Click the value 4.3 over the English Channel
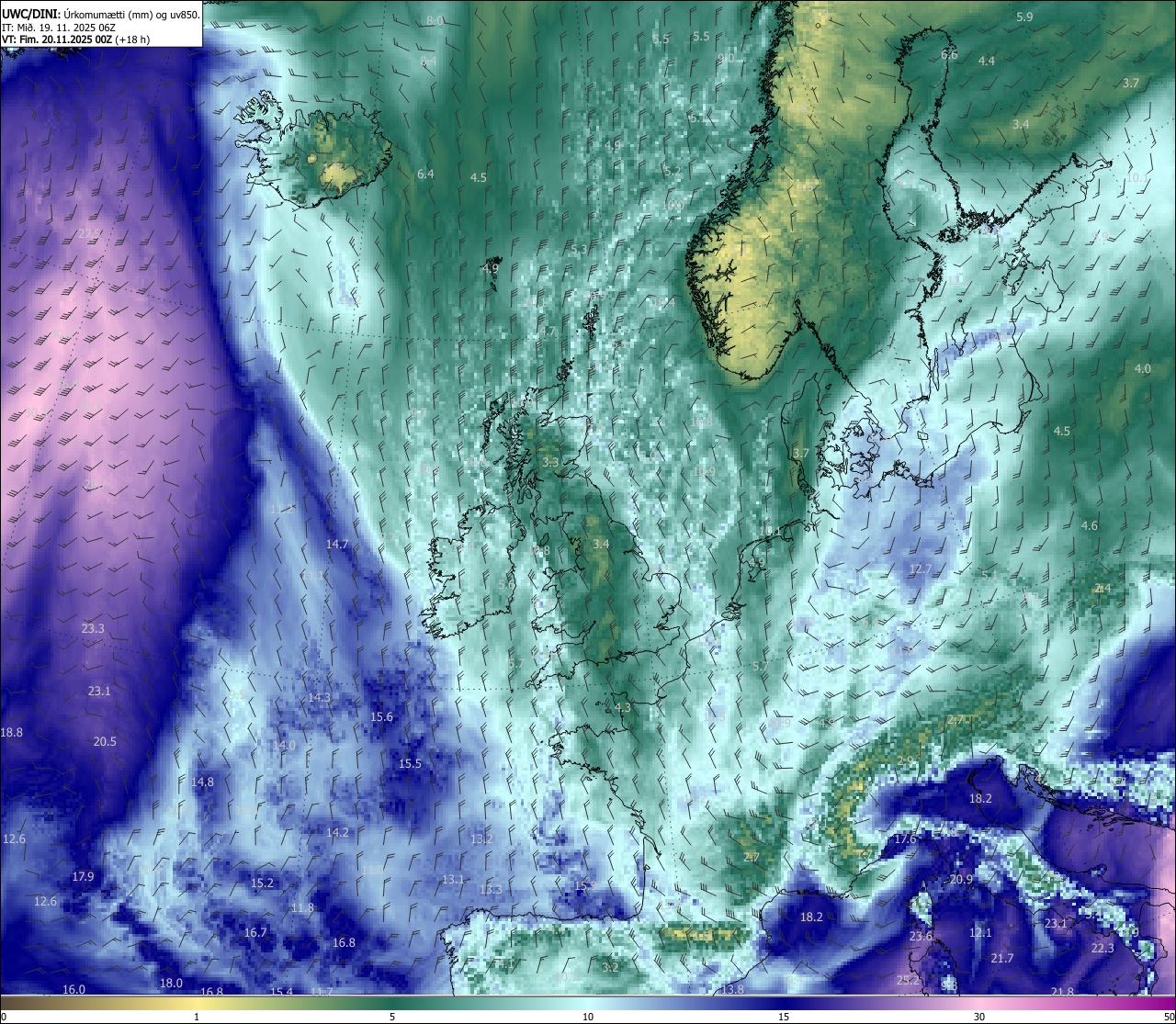 tap(623, 707)
